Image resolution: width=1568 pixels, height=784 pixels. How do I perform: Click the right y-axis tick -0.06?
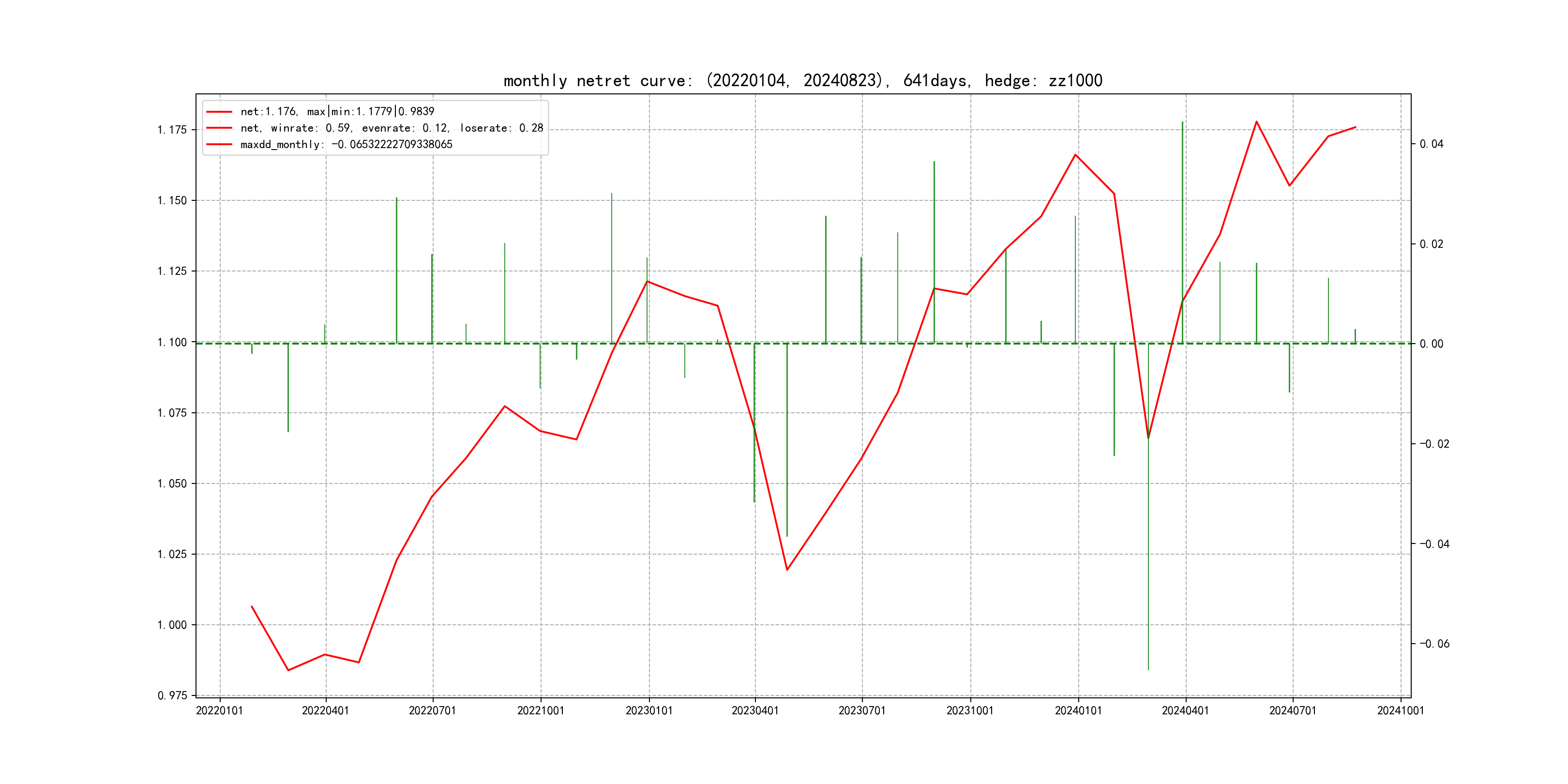(1434, 643)
